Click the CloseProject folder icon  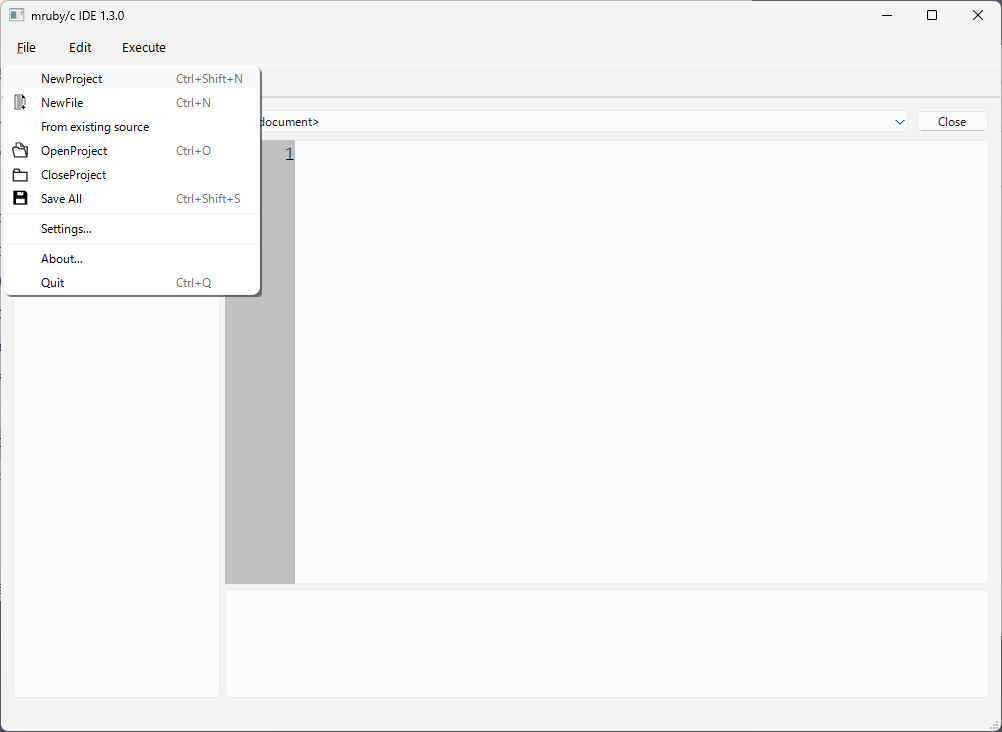click(20, 175)
